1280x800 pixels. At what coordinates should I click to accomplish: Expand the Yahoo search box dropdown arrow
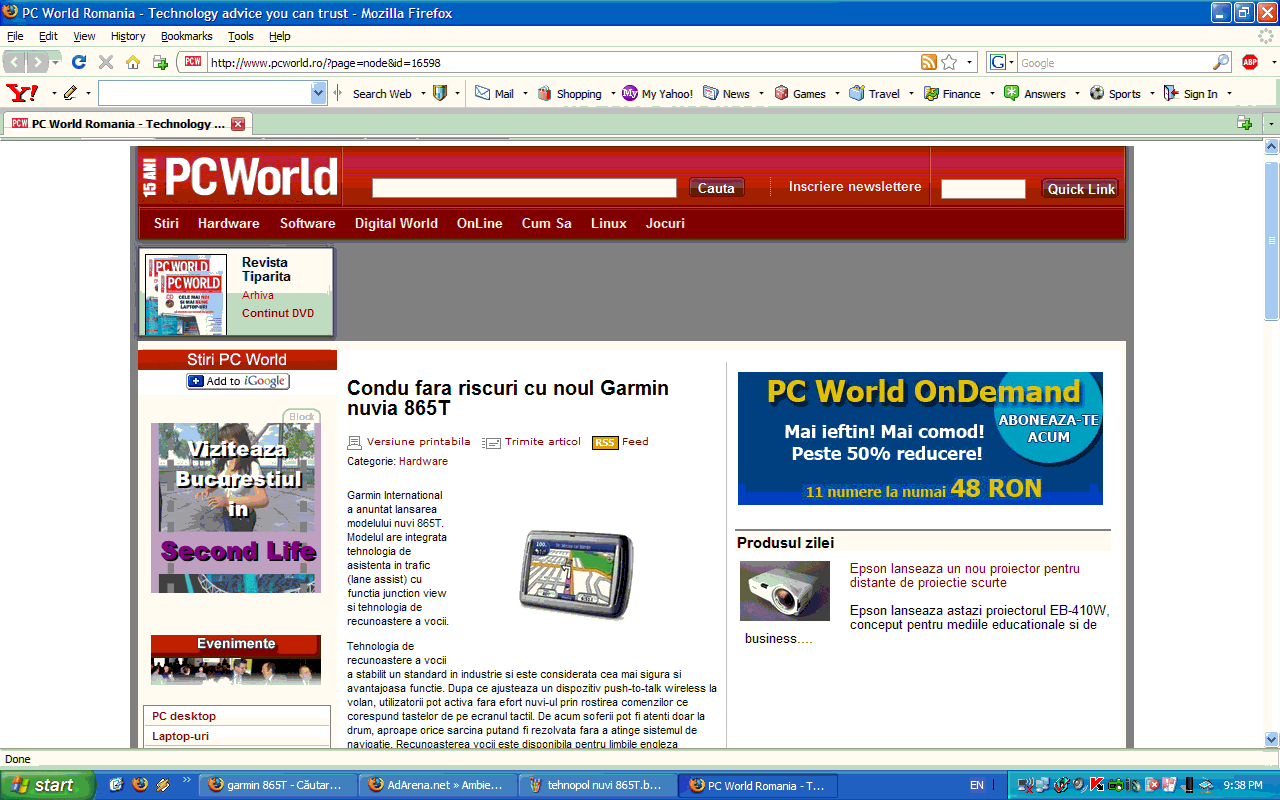pos(319,93)
